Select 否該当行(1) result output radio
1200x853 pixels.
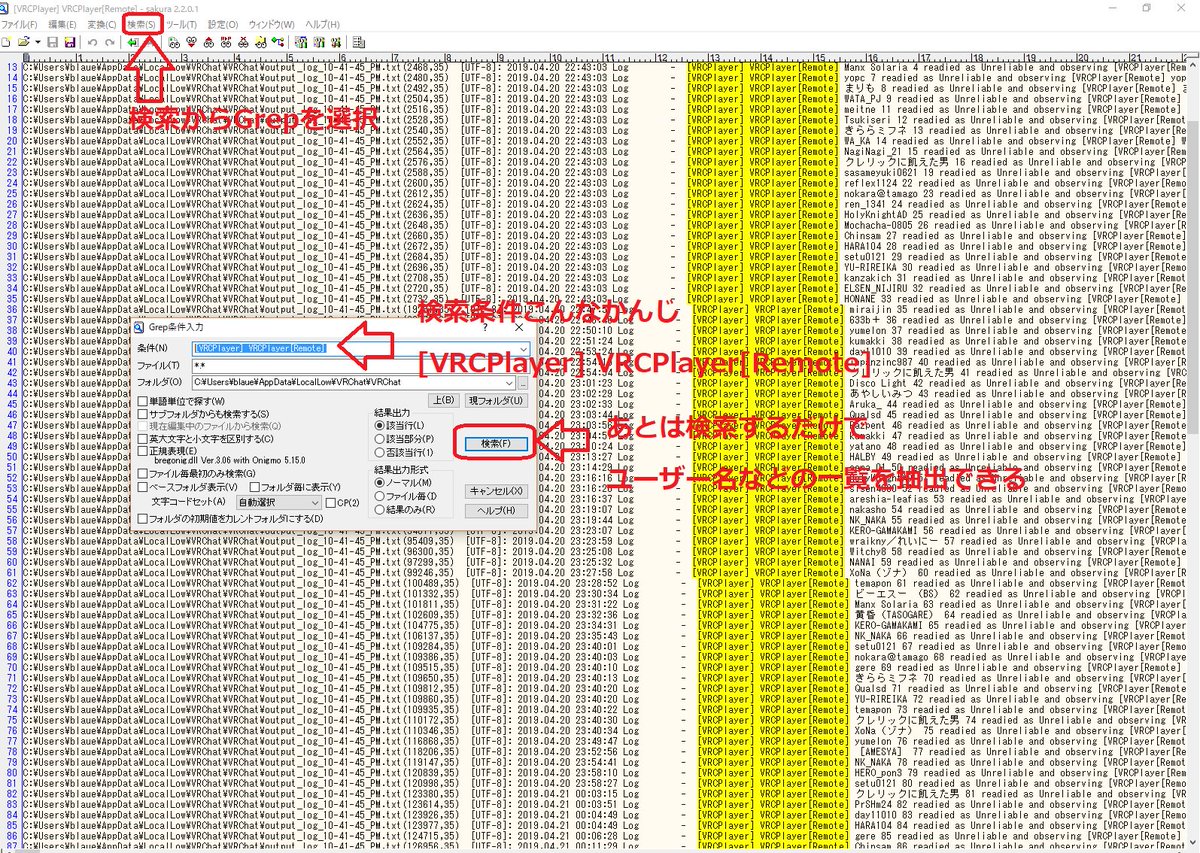[x=379, y=451]
